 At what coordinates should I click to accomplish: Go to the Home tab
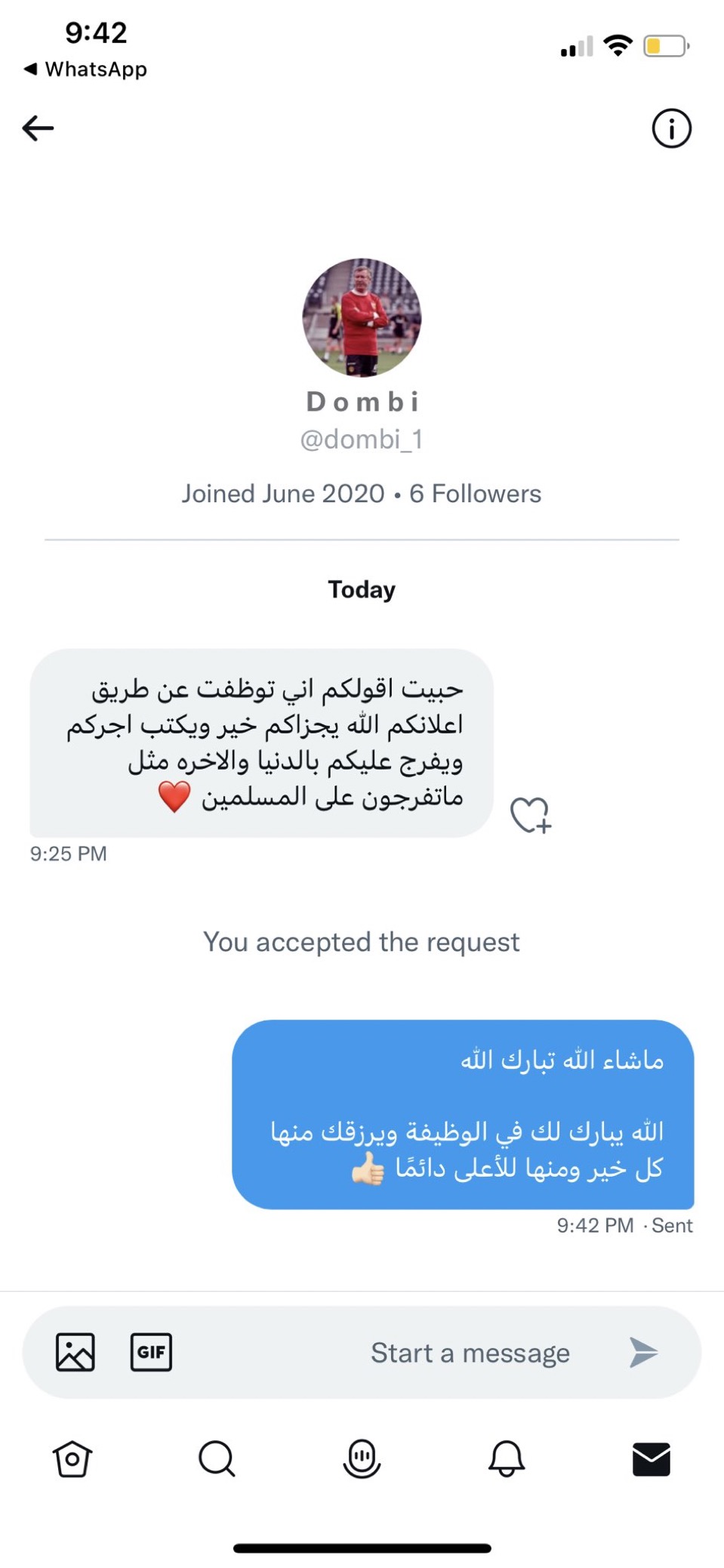pos(72,1458)
